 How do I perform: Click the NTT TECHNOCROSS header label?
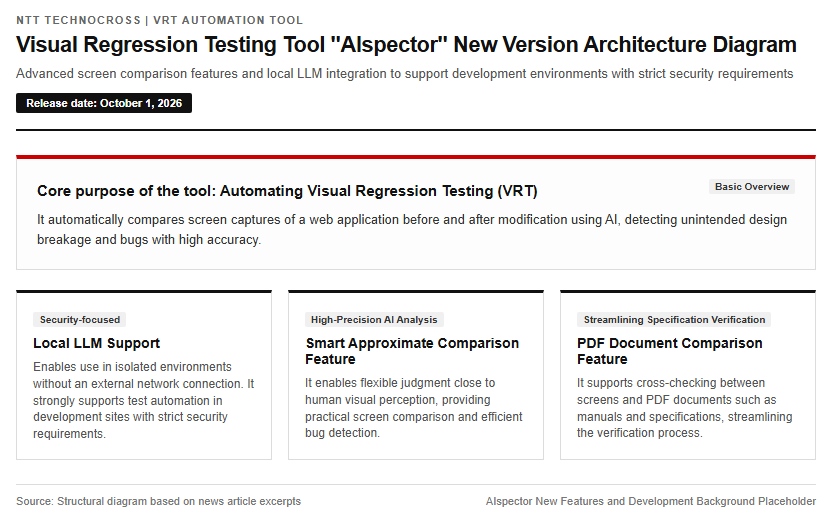(78, 20)
